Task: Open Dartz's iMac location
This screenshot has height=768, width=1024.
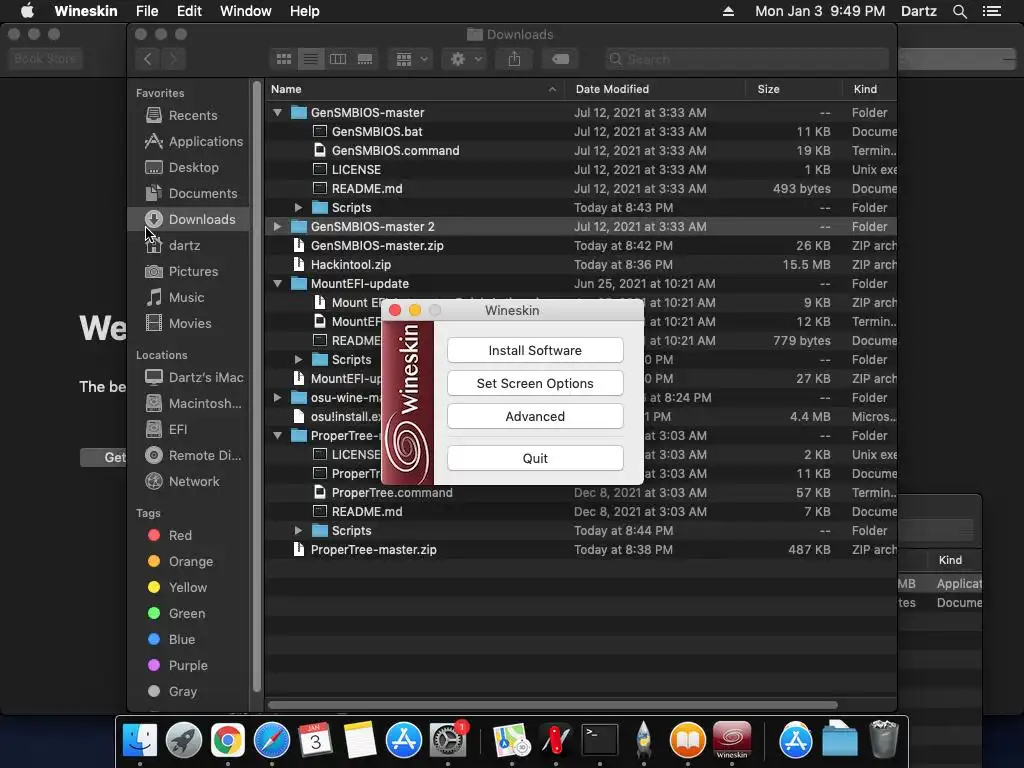Action: 188,377
